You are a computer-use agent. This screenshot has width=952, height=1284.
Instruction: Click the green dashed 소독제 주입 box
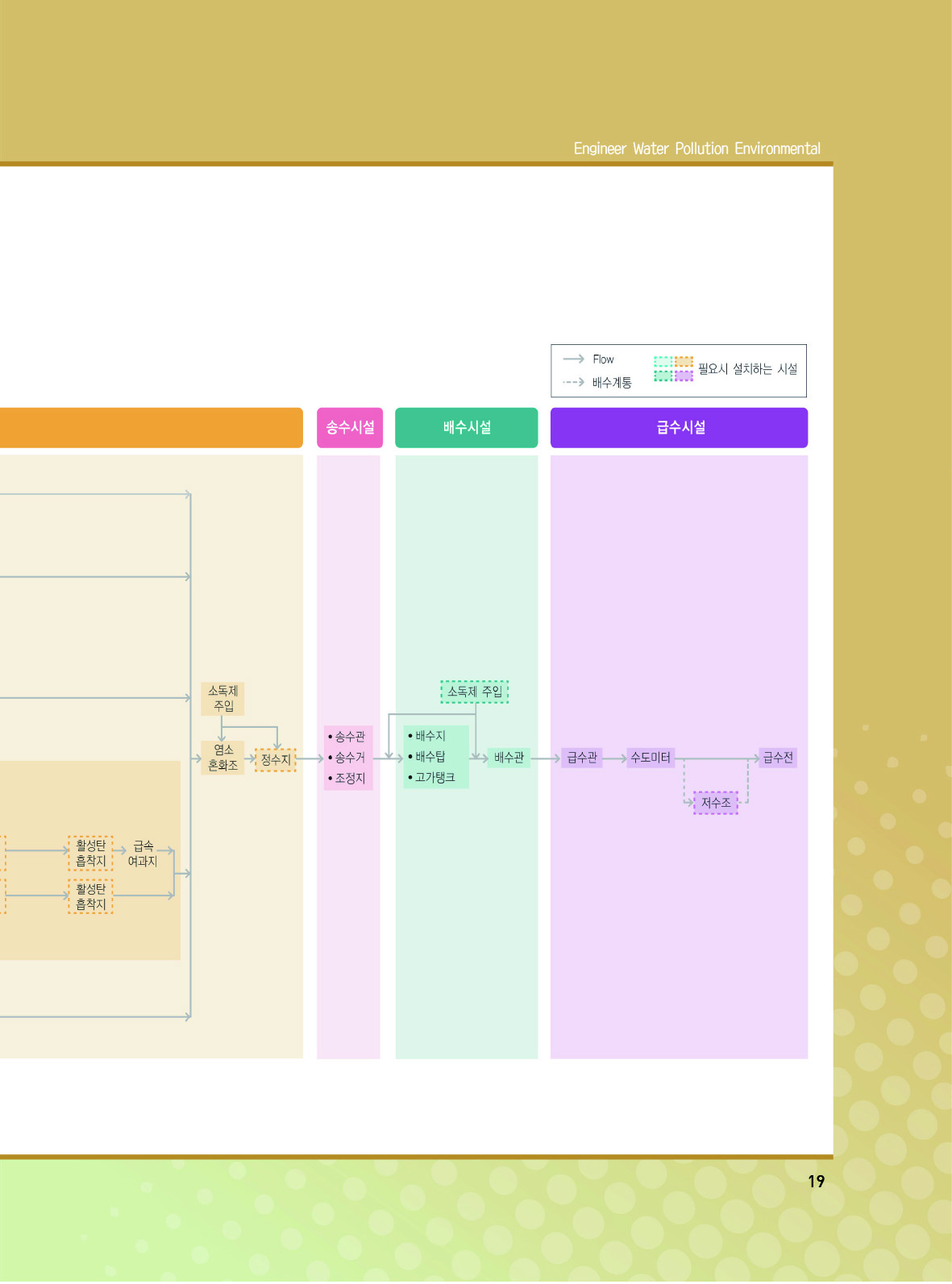coord(475,692)
